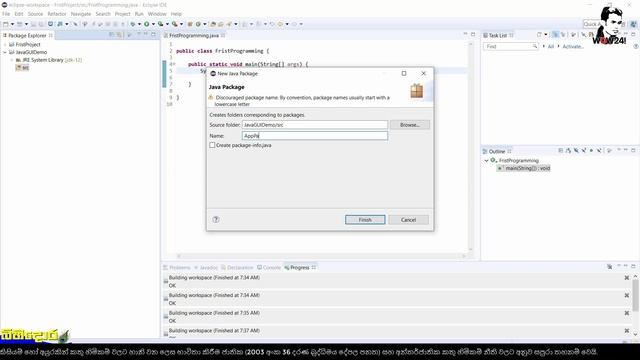Image resolution: width=640 pixels, height=360 pixels.
Task: Open New Task dropdown arrow in Task List
Action: (546, 35)
